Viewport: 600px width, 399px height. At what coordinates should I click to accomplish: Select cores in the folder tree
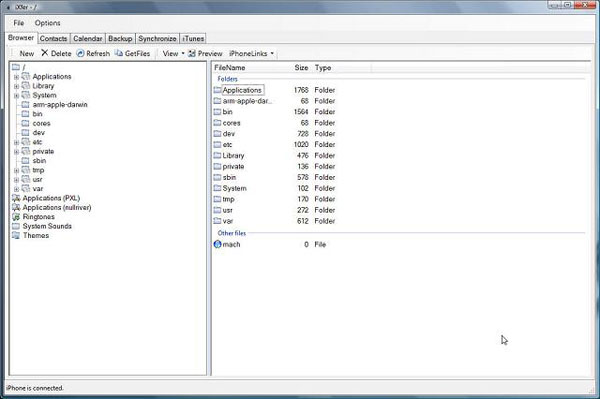(41, 124)
